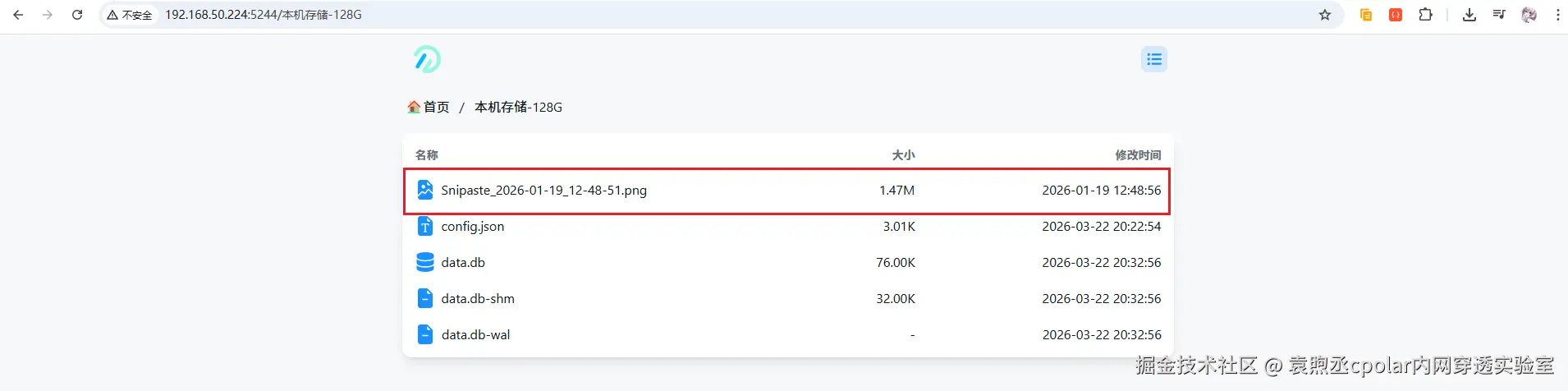Toggle the list view layout icon
Image resolution: width=1568 pixels, height=391 pixels.
point(1154,59)
